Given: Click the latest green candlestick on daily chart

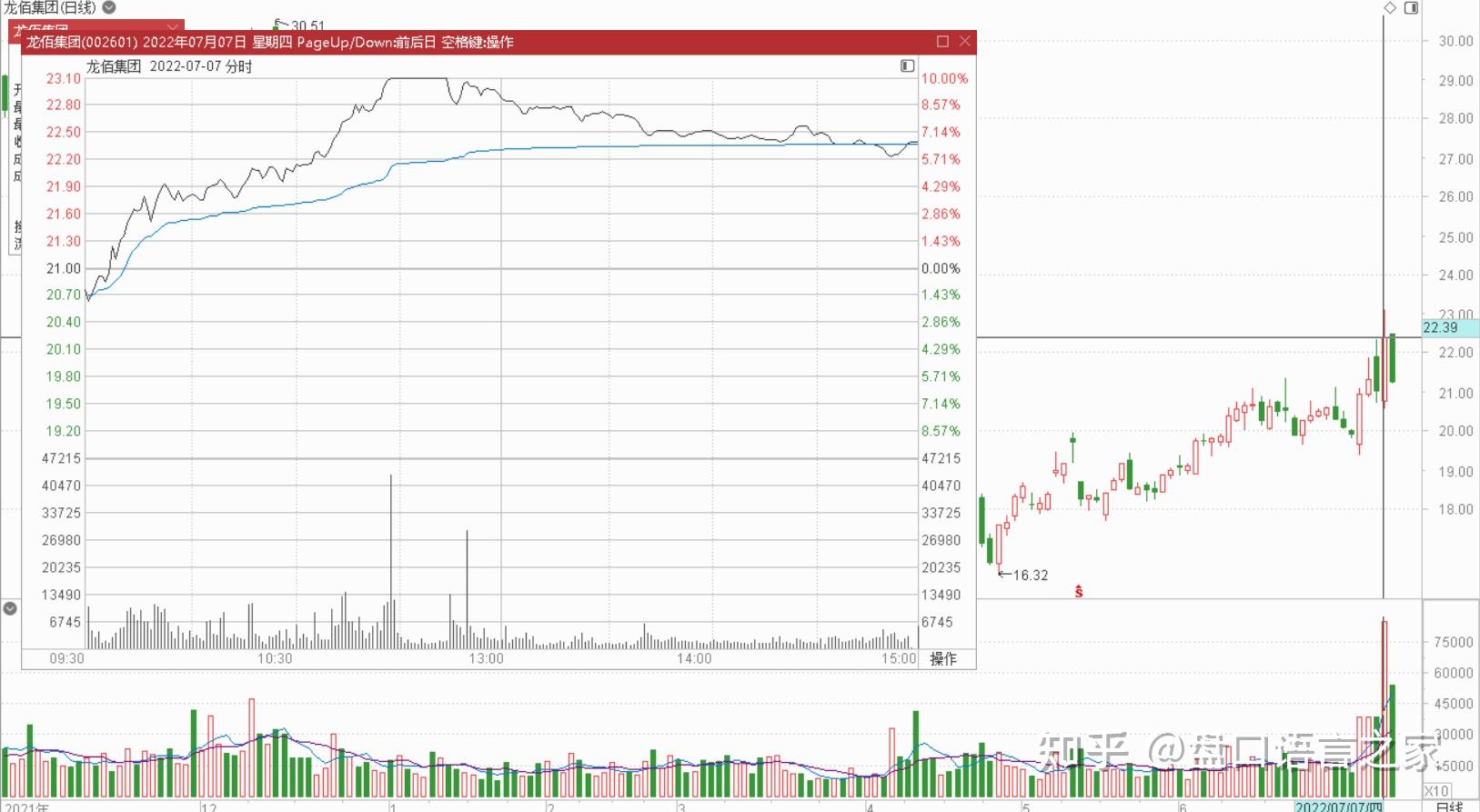Looking at the screenshot, I should point(1393,357).
